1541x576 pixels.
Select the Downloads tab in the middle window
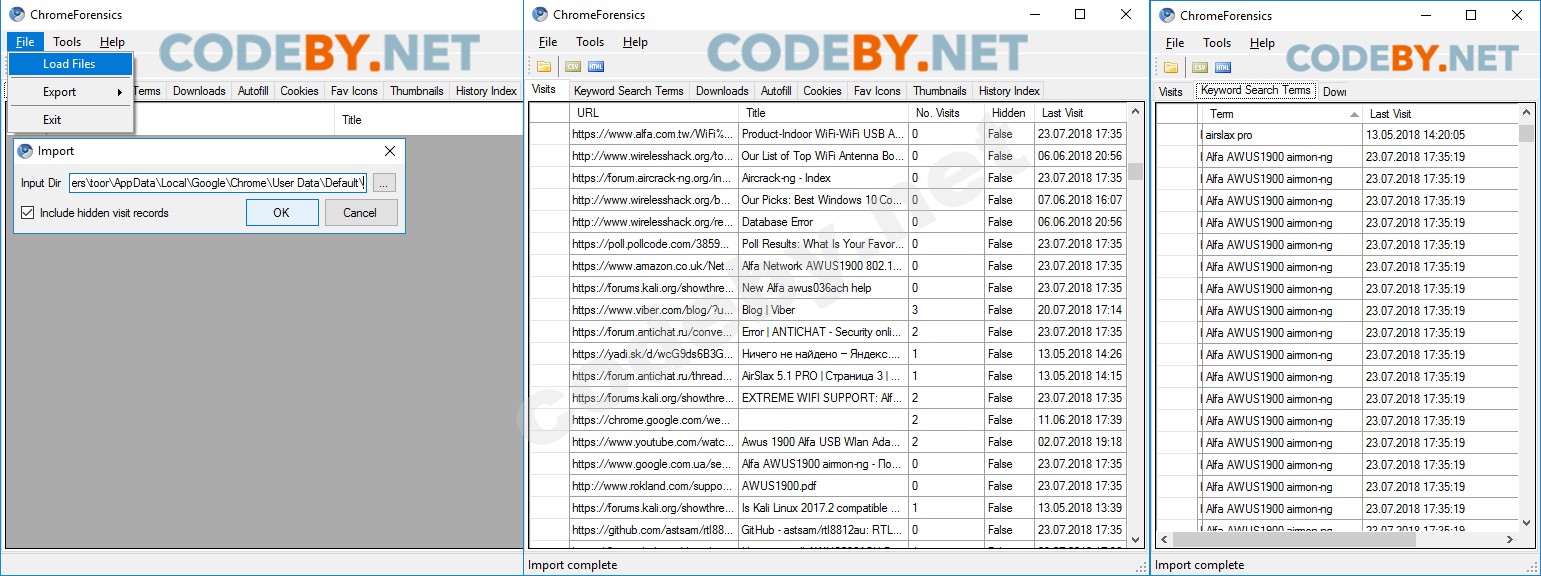pyautogui.click(x=722, y=90)
